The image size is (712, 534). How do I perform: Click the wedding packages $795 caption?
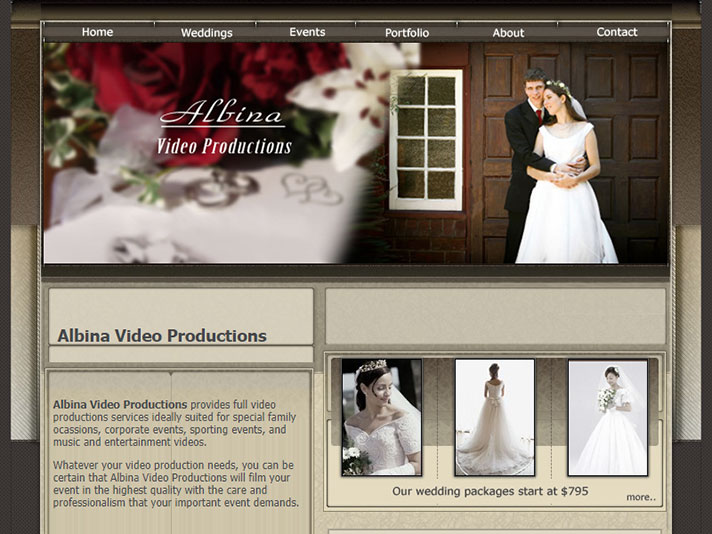(x=490, y=491)
